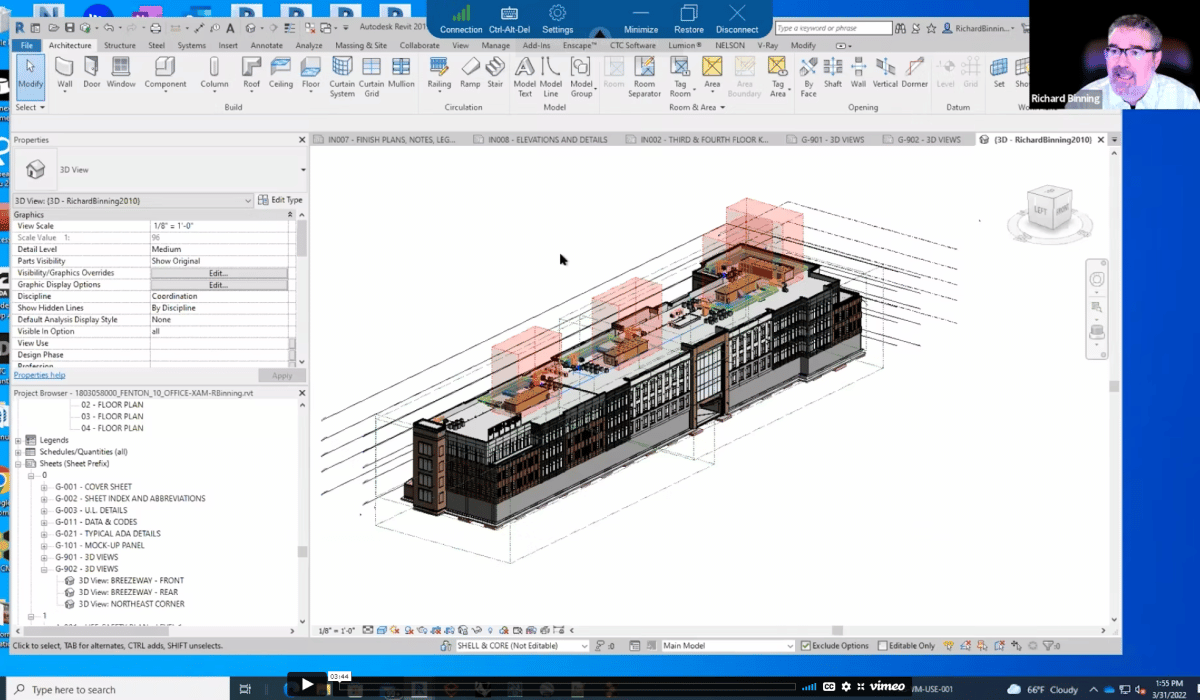Choose the Mullion tool

[401, 72]
